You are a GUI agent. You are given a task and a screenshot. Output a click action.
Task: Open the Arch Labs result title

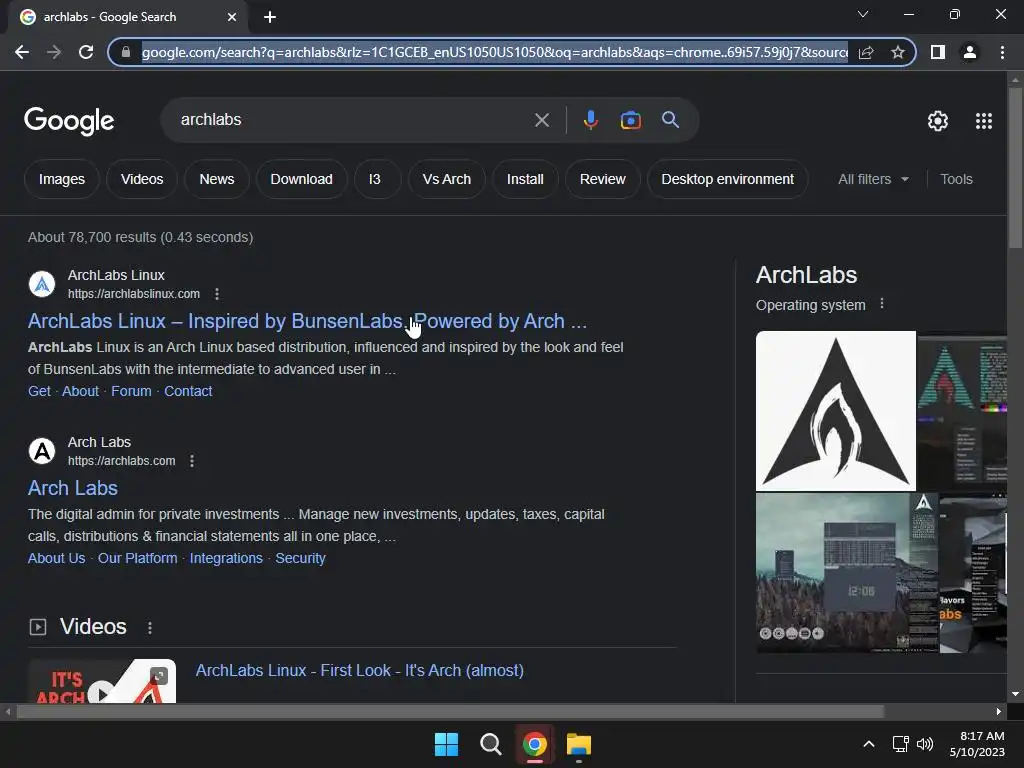tap(72, 488)
